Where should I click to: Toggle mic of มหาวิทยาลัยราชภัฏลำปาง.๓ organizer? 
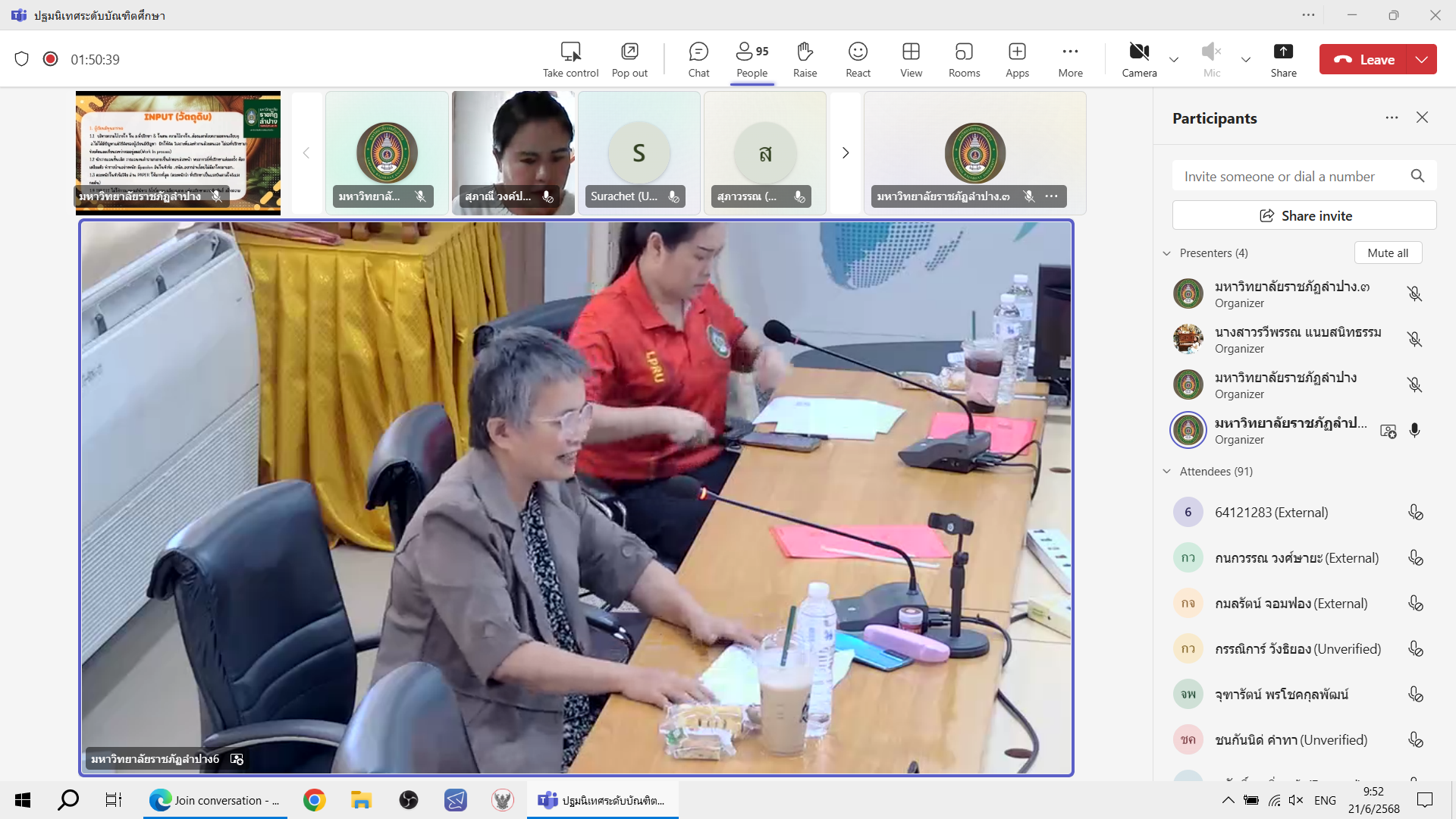pos(1414,294)
